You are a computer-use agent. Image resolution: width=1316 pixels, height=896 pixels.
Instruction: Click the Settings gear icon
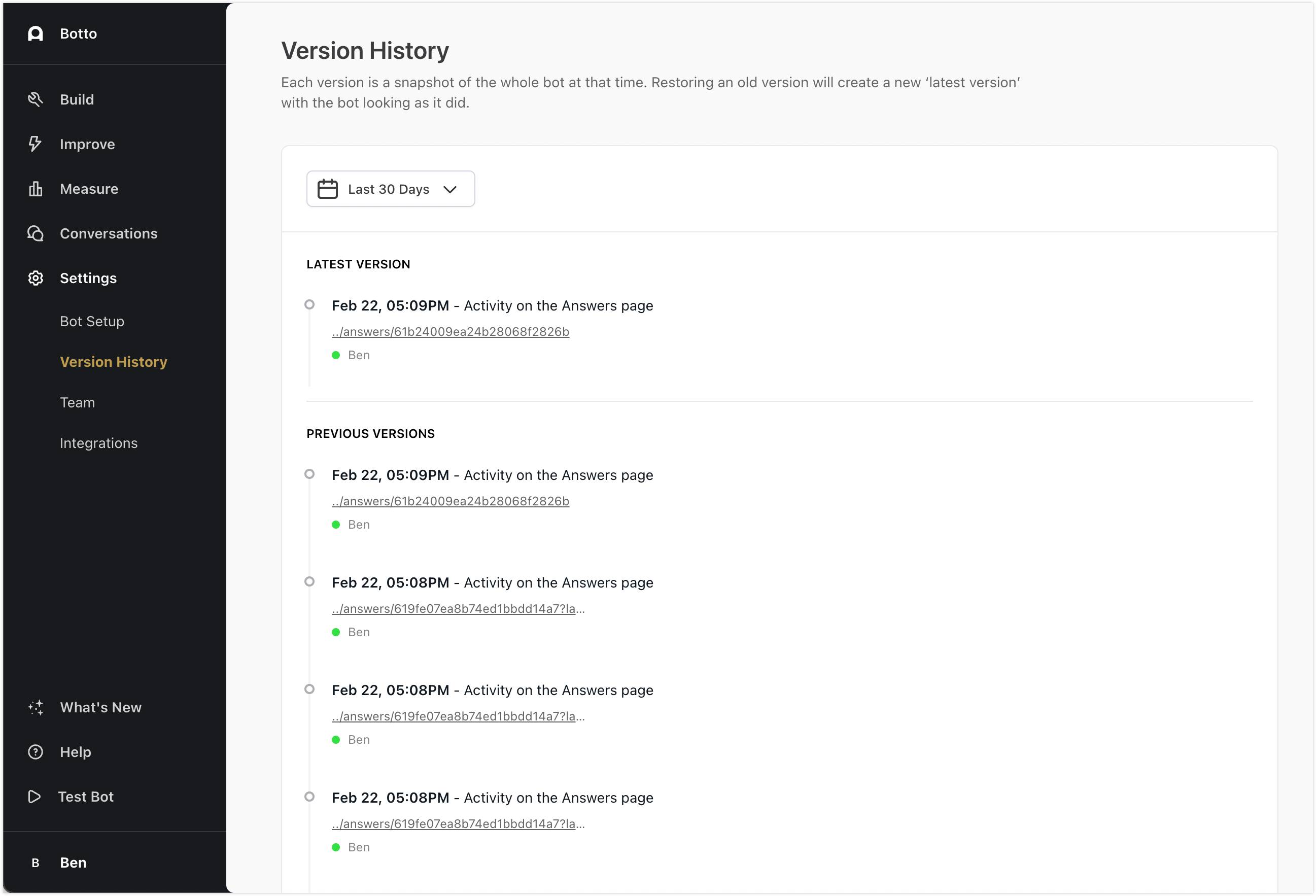(36, 278)
